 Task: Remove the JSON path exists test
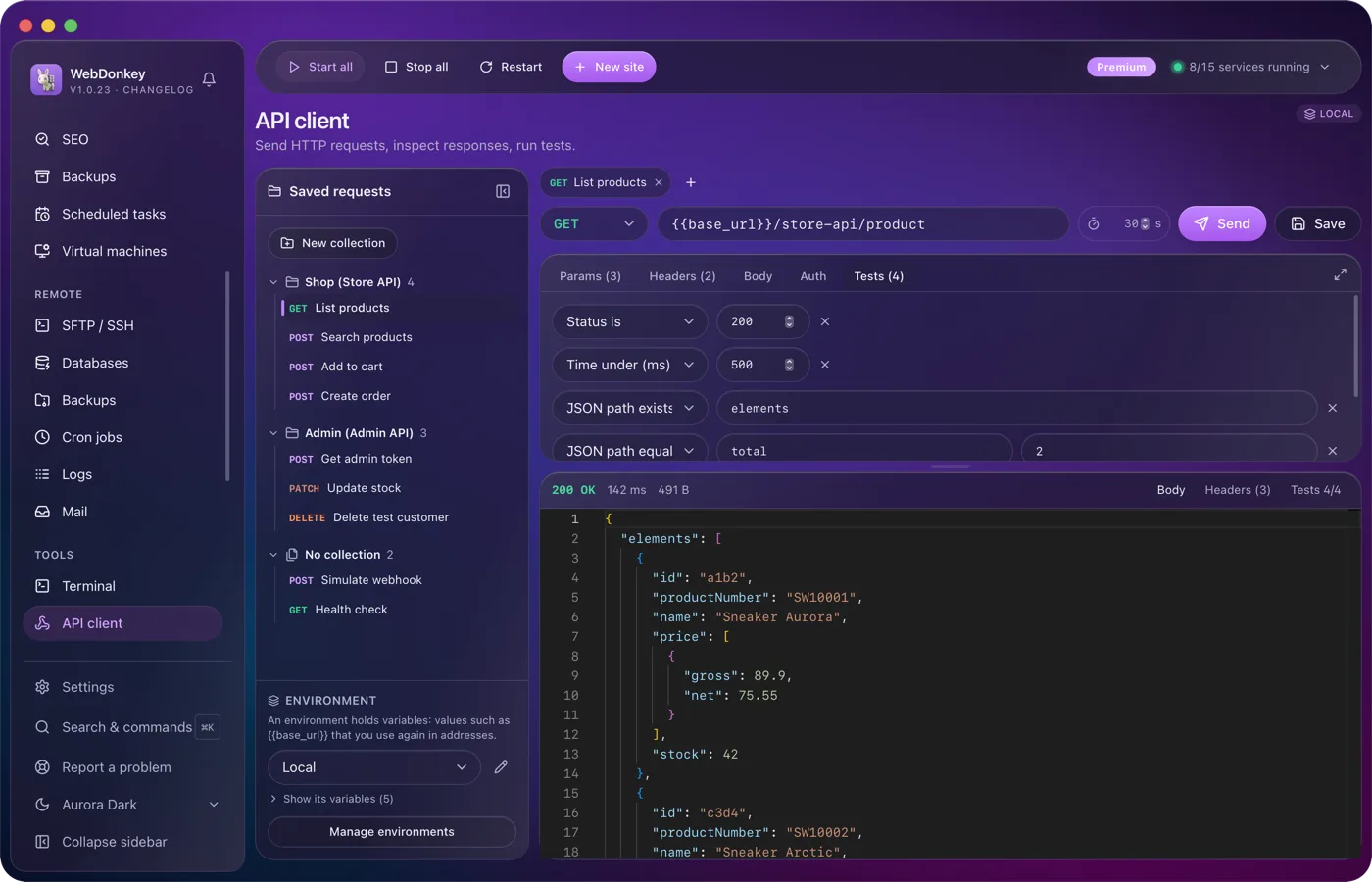(1332, 408)
